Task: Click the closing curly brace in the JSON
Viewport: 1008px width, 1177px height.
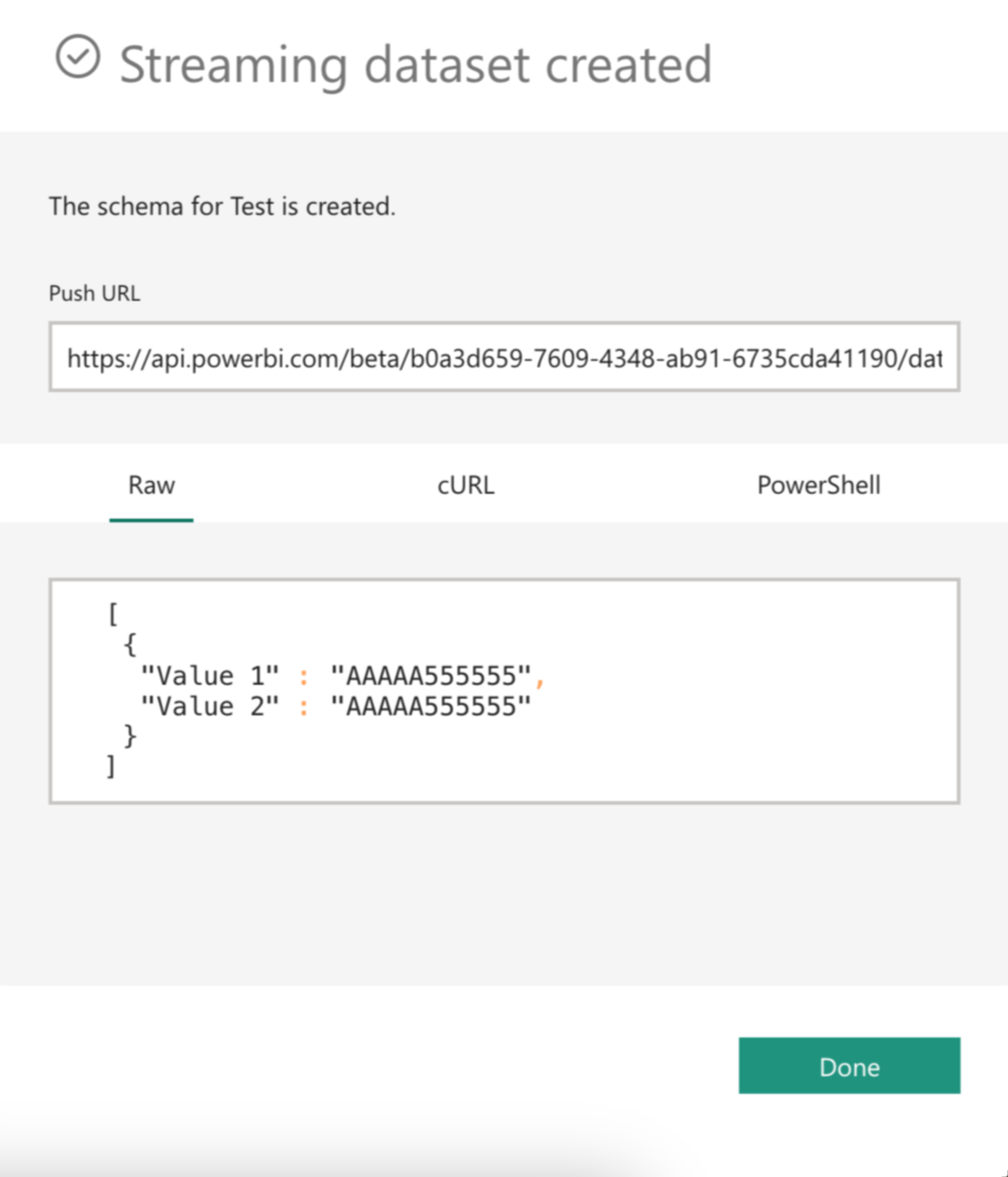Action: [x=130, y=736]
